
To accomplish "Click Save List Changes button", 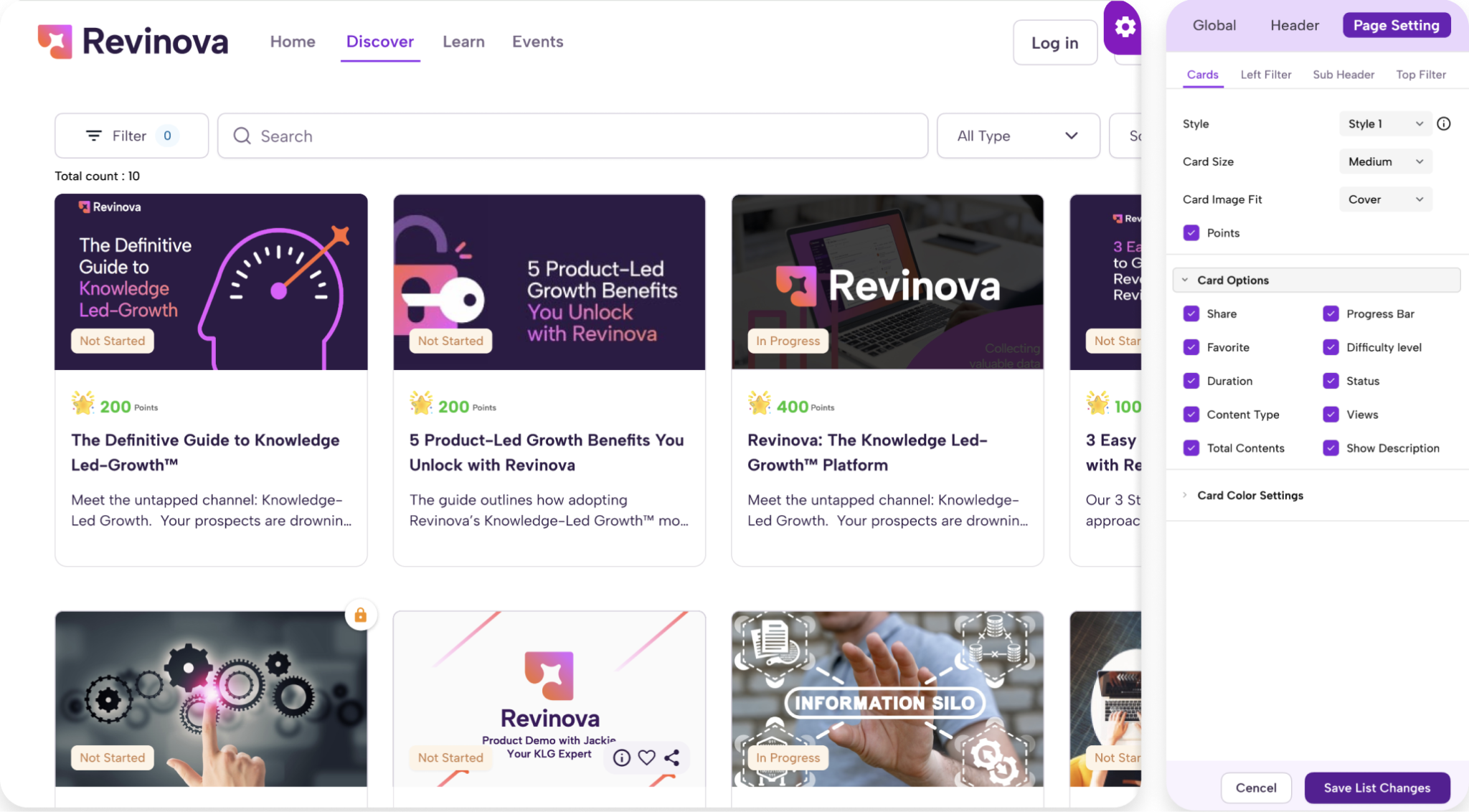I will 1376,788.
